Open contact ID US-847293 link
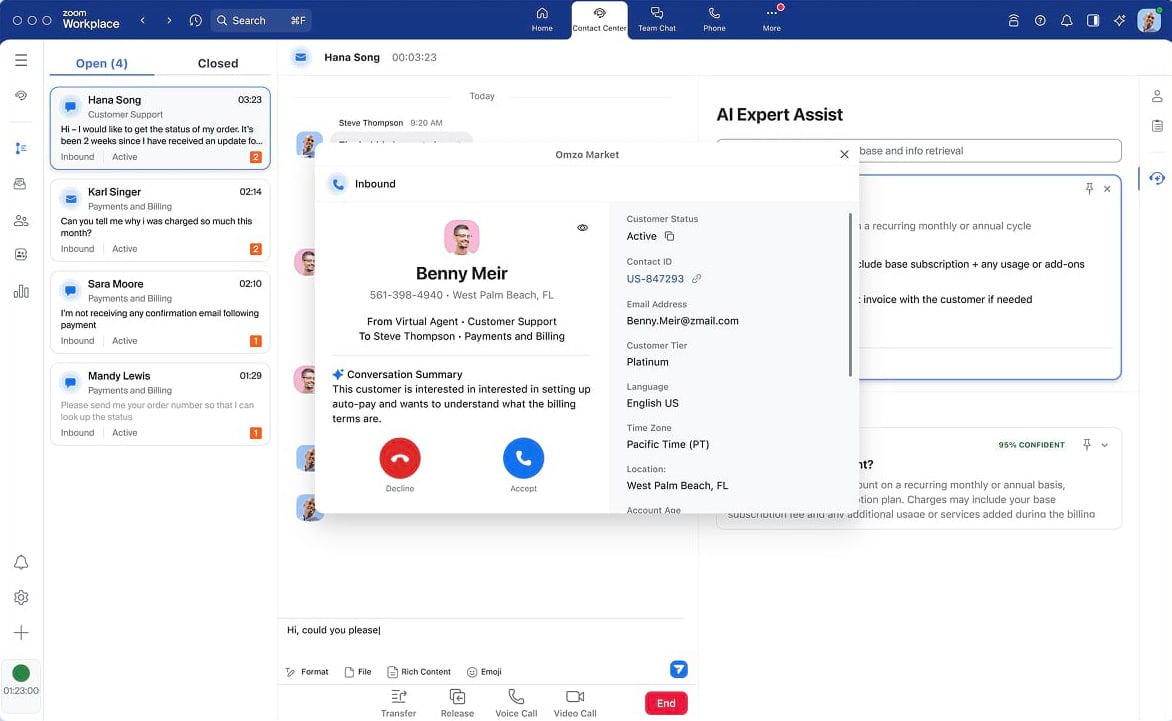Screen dimensions: 1172x721 [x=696, y=279]
